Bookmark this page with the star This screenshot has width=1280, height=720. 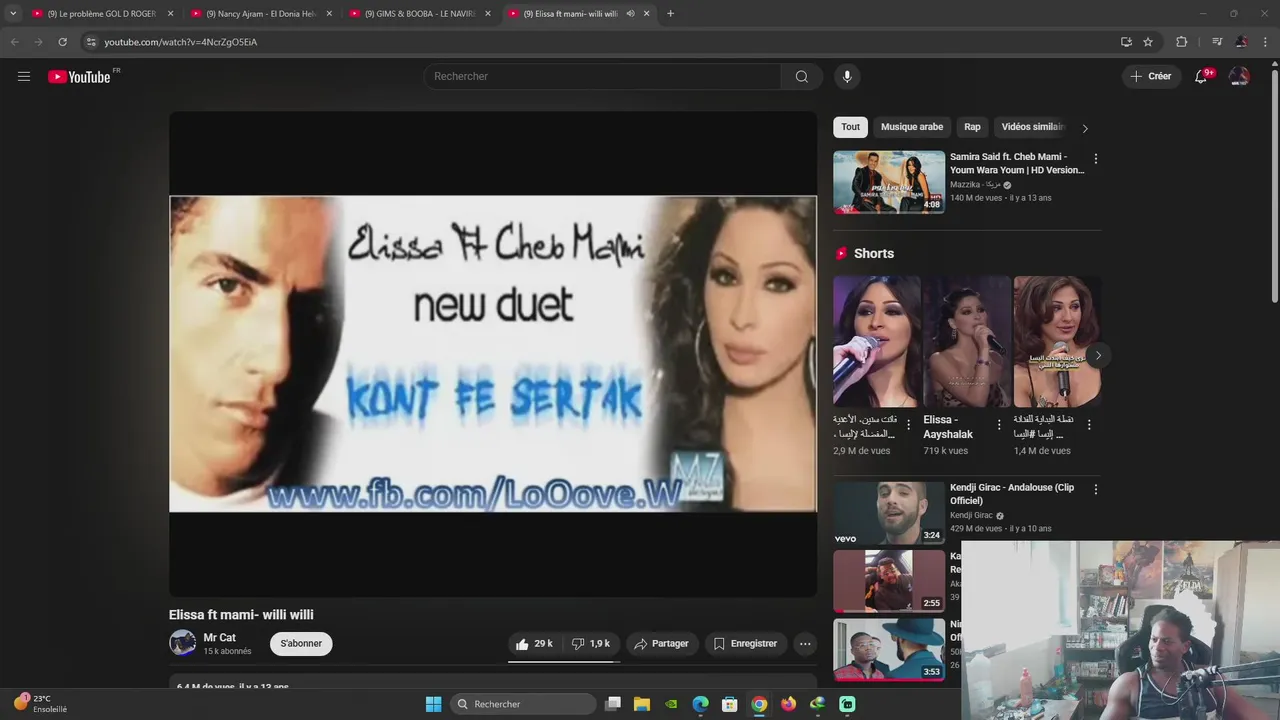coord(1148,42)
